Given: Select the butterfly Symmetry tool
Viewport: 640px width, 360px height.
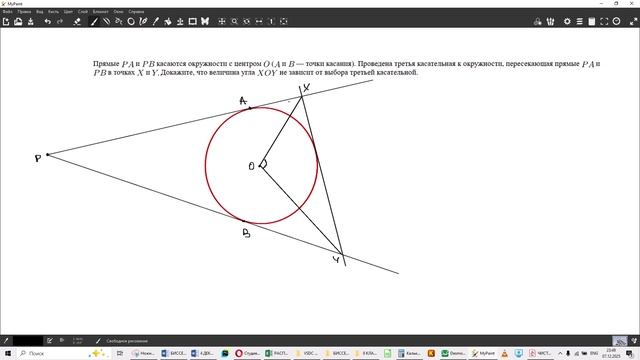Looking at the screenshot, I should 205,21.
